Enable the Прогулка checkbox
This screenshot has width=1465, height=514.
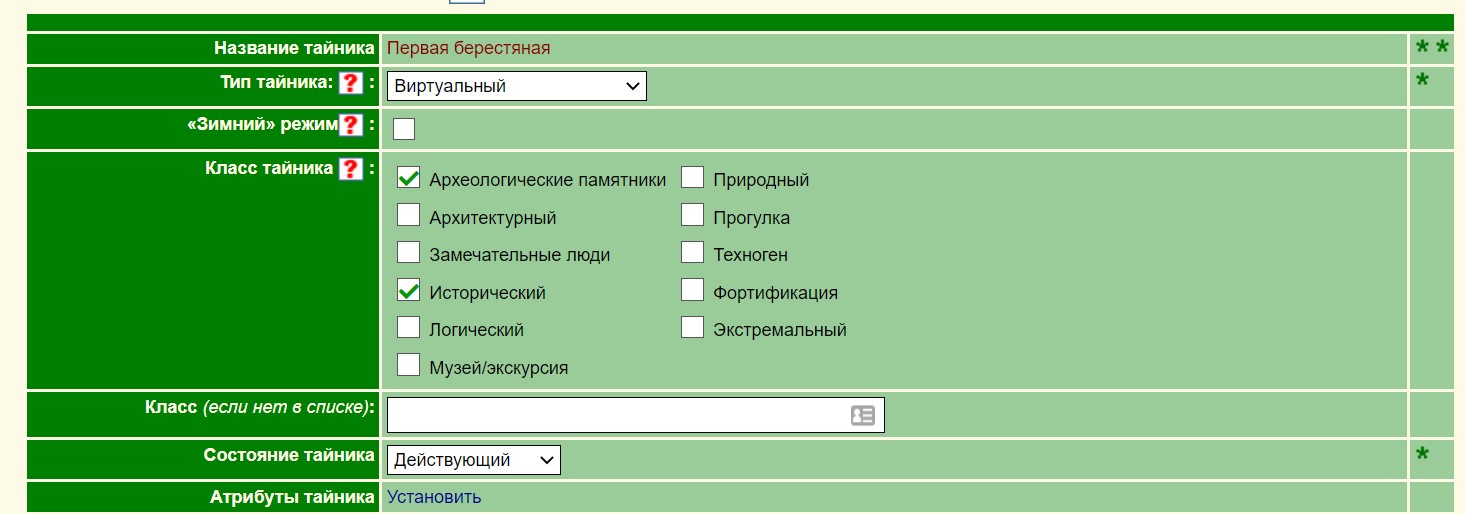point(692,215)
